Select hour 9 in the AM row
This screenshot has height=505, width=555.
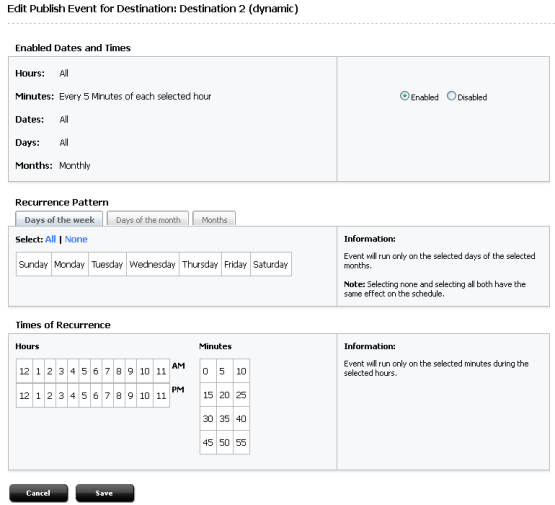point(131,371)
